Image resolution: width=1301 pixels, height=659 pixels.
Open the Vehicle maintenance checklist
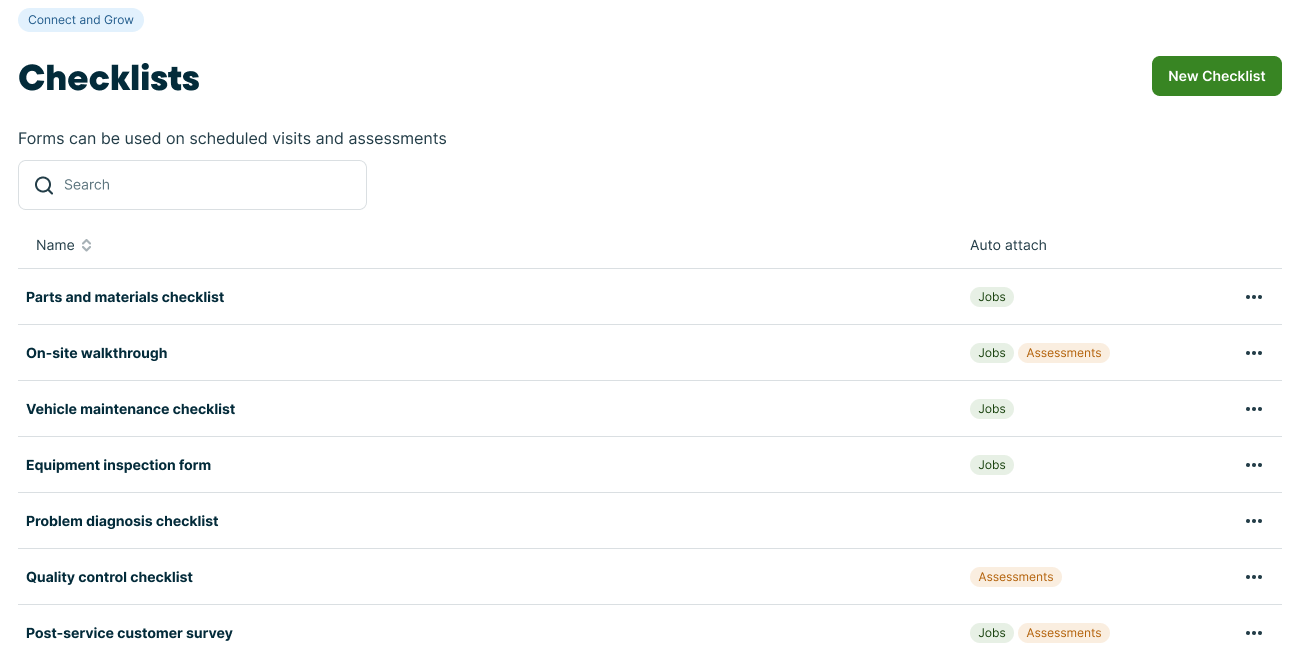(131, 409)
